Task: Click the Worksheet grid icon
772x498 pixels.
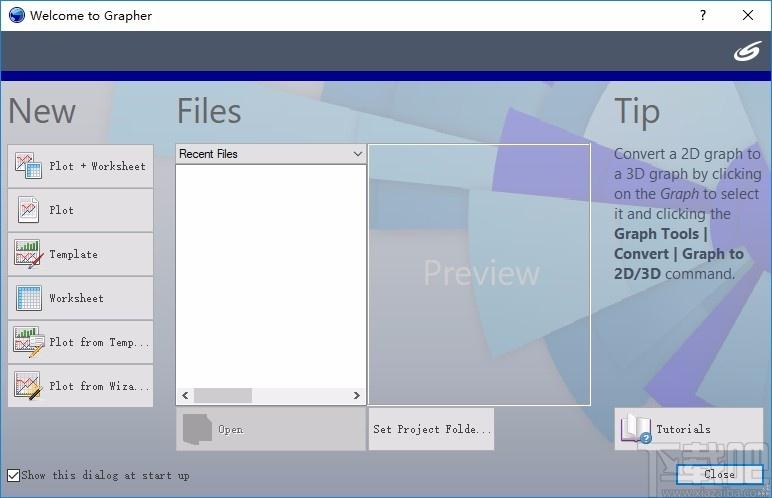Action: click(x=28, y=298)
